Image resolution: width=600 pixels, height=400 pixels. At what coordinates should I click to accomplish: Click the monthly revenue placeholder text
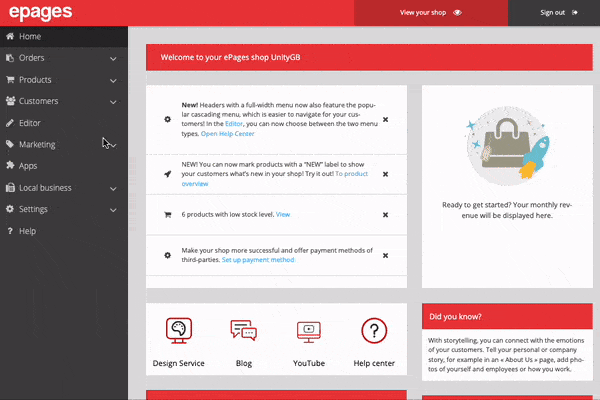pyautogui.click(x=507, y=210)
